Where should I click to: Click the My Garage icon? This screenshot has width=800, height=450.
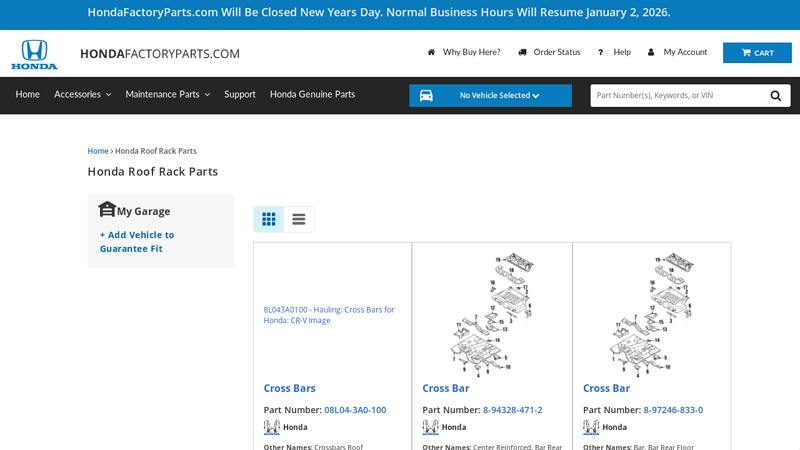pos(107,210)
